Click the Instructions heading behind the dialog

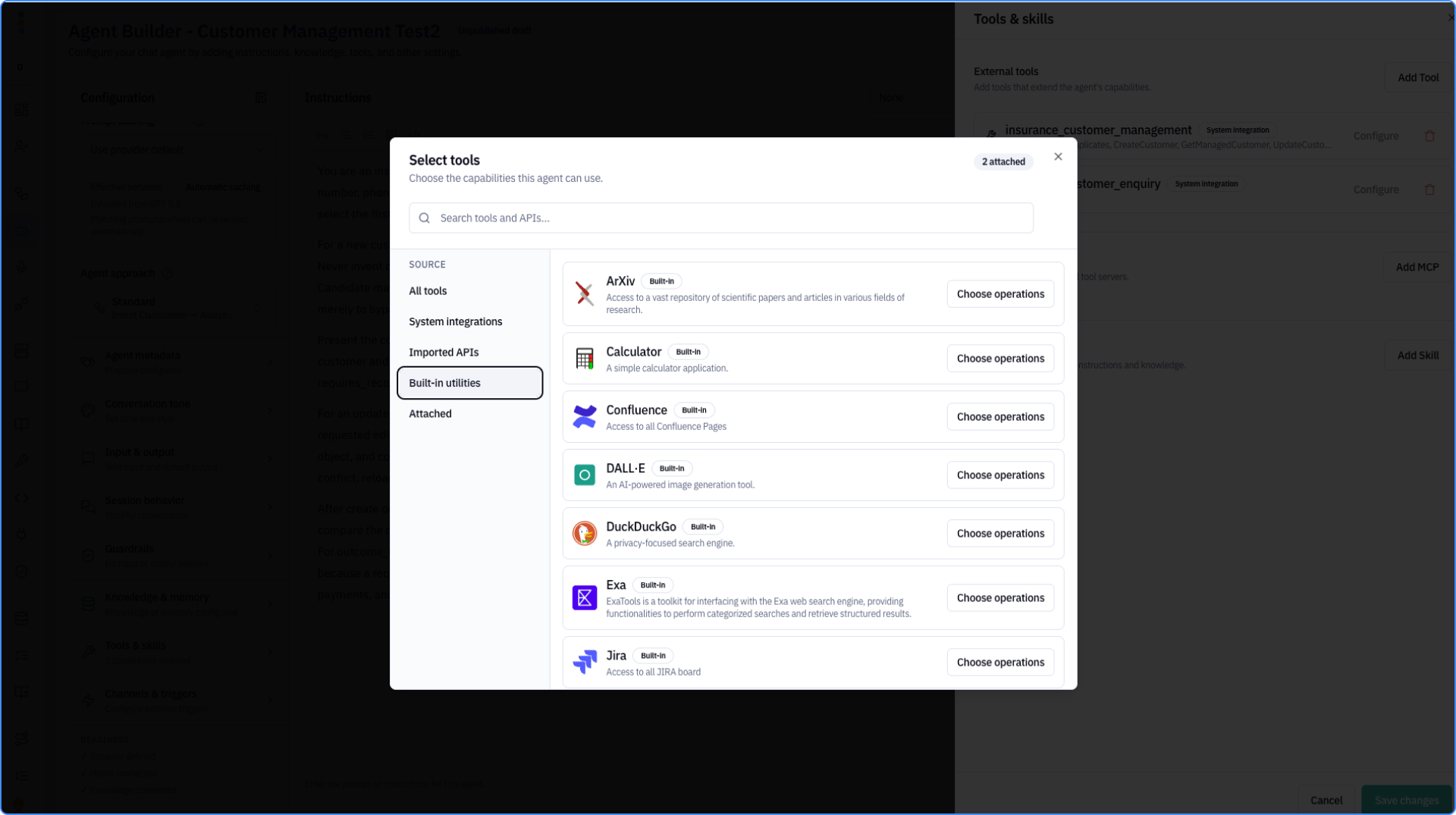click(x=337, y=98)
